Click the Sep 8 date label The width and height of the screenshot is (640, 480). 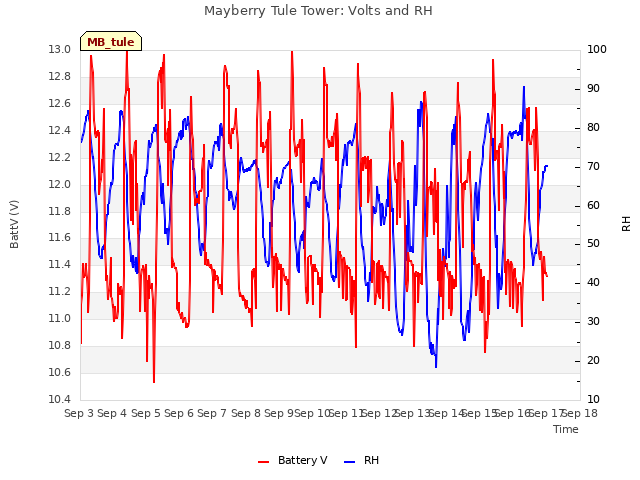246,413
